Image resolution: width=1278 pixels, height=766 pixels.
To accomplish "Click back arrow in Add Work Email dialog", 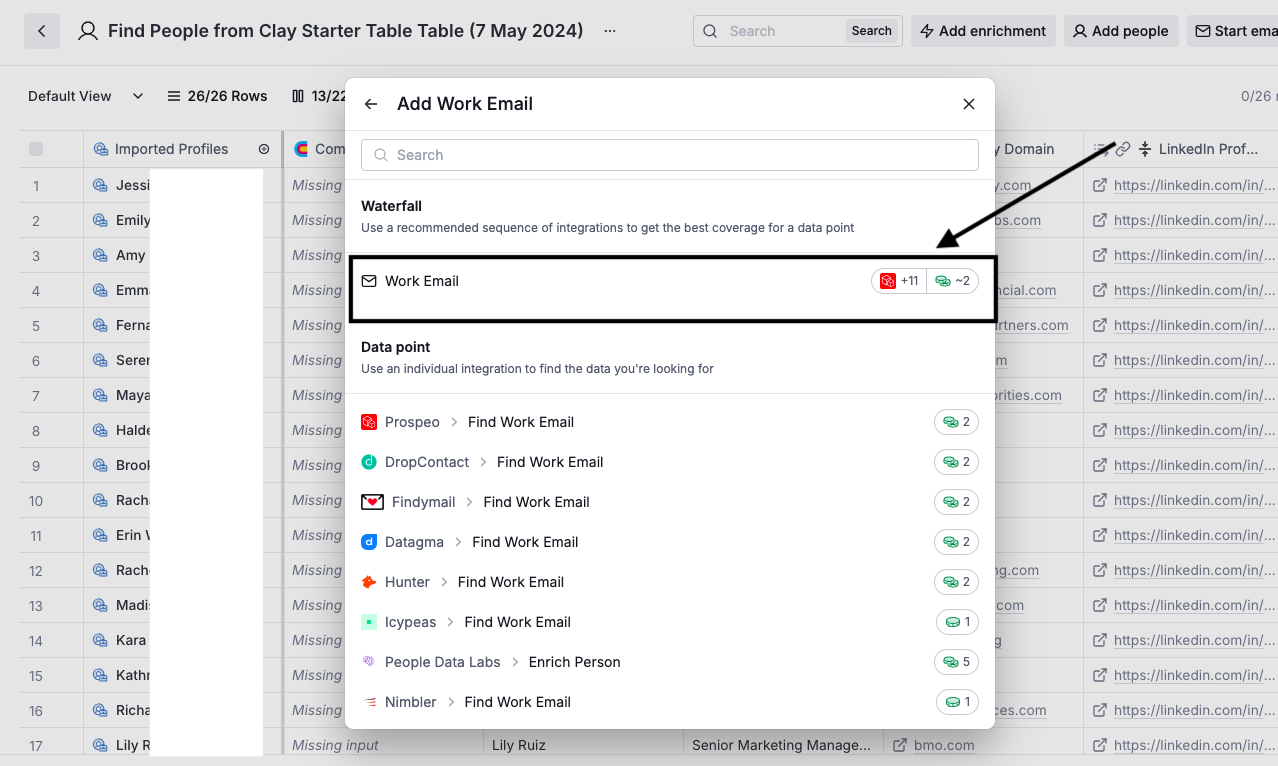I will 371,104.
